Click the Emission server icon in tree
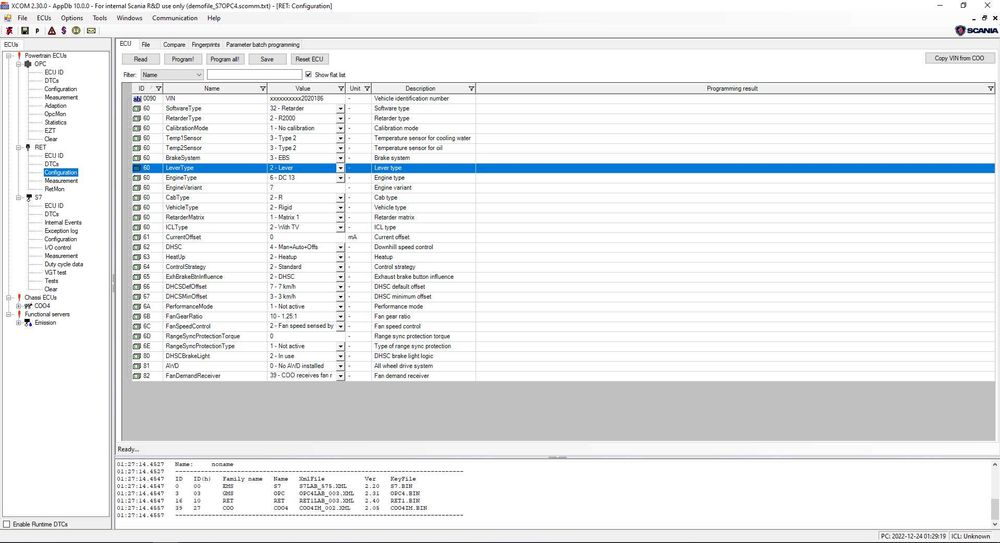This screenshot has height=543, width=1000. pyautogui.click(x=28, y=323)
